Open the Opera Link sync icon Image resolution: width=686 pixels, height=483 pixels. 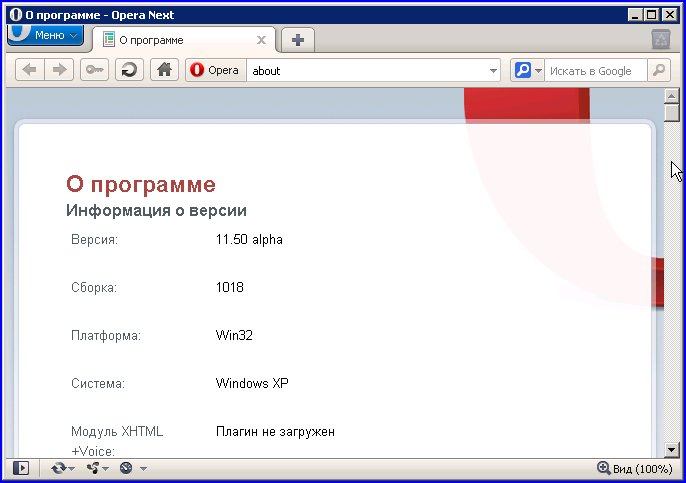coord(59,468)
